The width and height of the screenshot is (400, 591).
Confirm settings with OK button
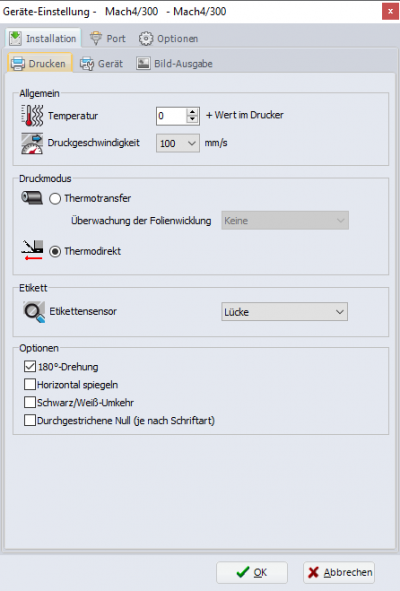tap(252, 573)
